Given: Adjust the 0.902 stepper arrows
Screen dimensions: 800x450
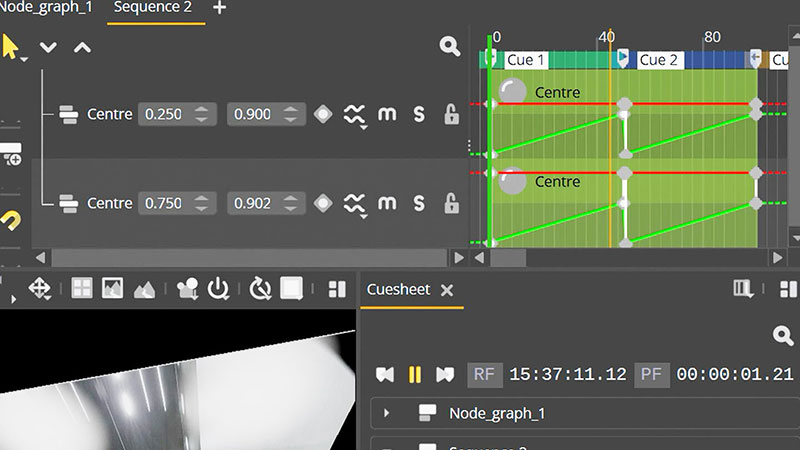Looking at the screenshot, I should coord(291,204).
